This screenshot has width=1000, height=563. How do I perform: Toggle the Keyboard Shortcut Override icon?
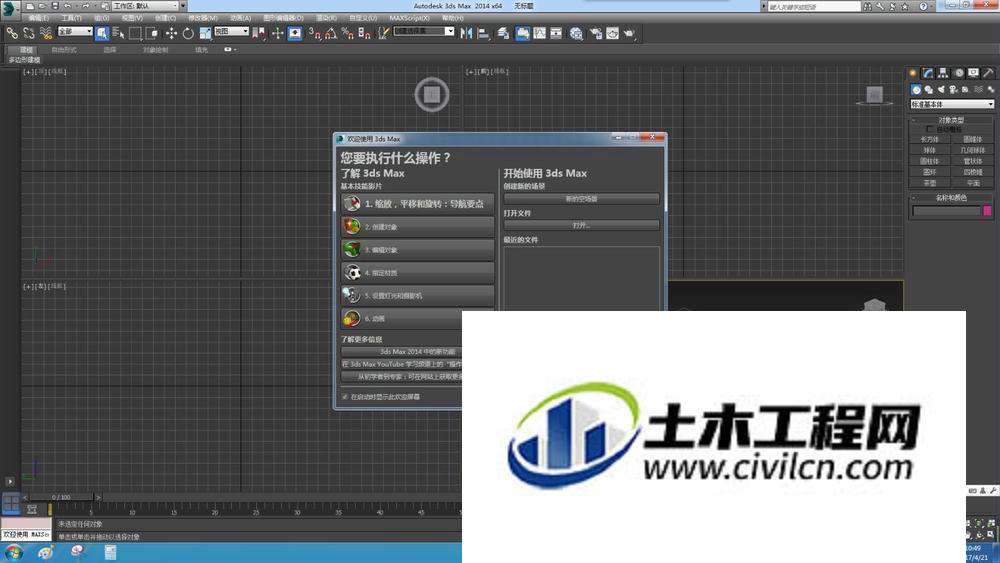click(x=295, y=33)
